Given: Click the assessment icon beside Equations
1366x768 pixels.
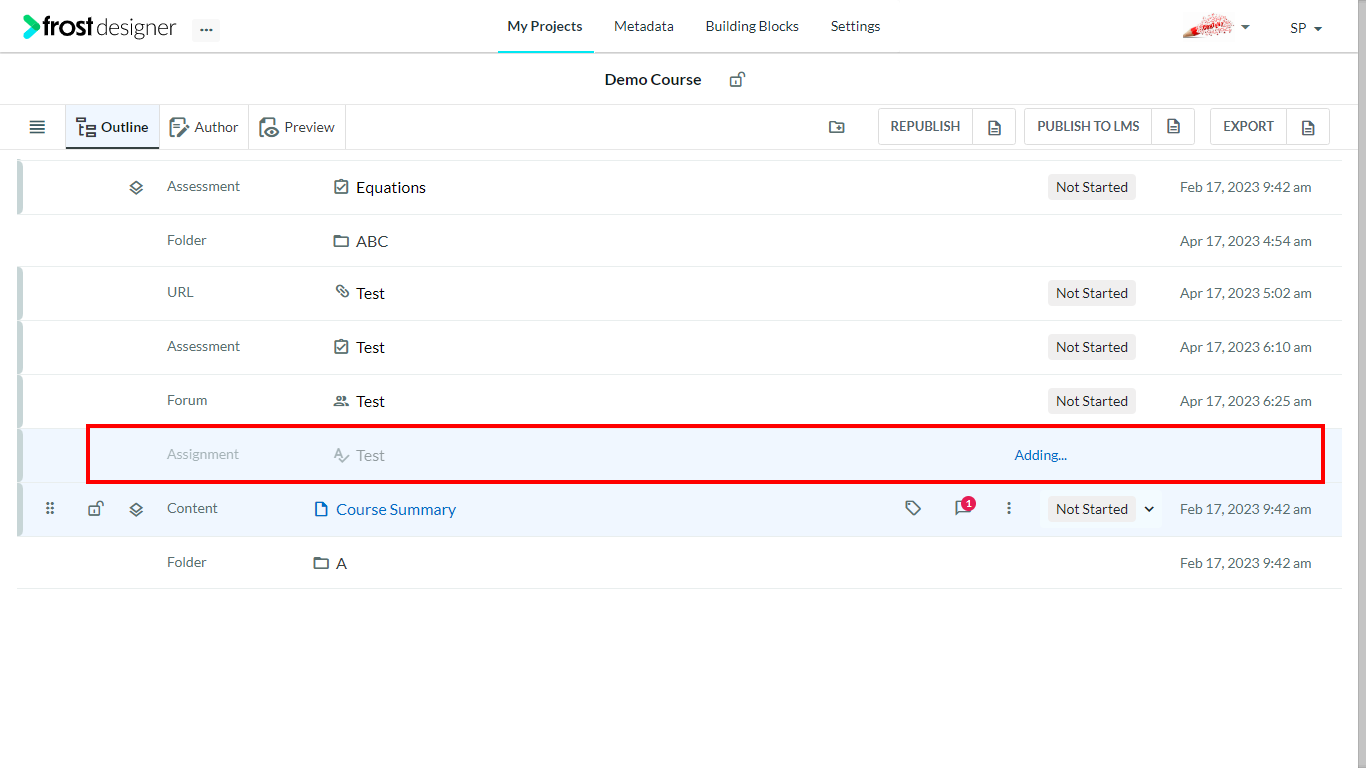Looking at the screenshot, I should coord(341,187).
